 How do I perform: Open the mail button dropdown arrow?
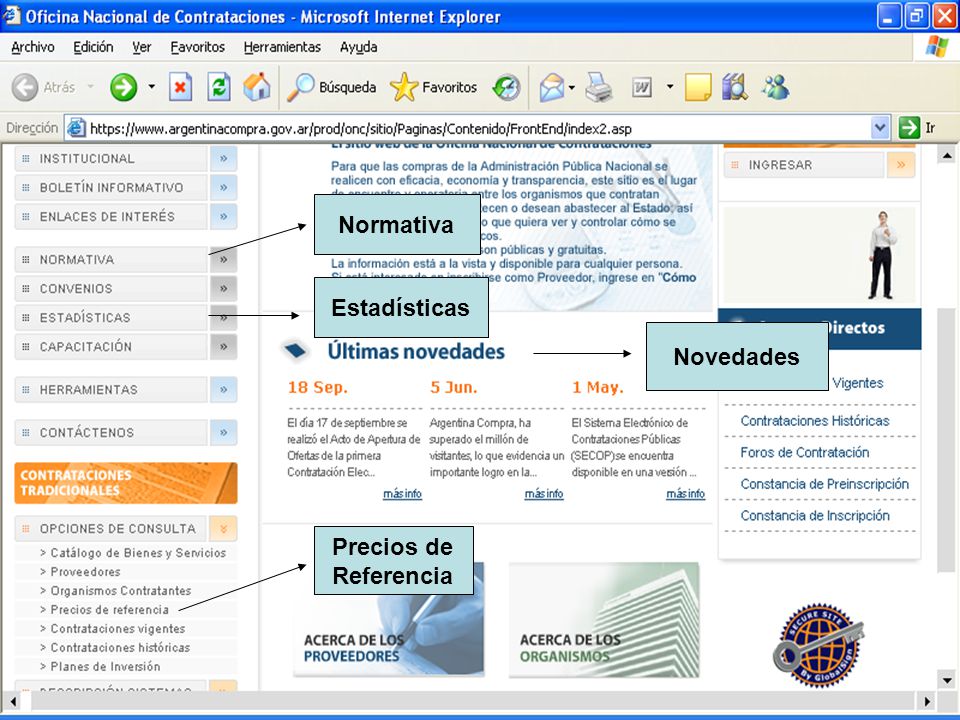click(x=572, y=88)
